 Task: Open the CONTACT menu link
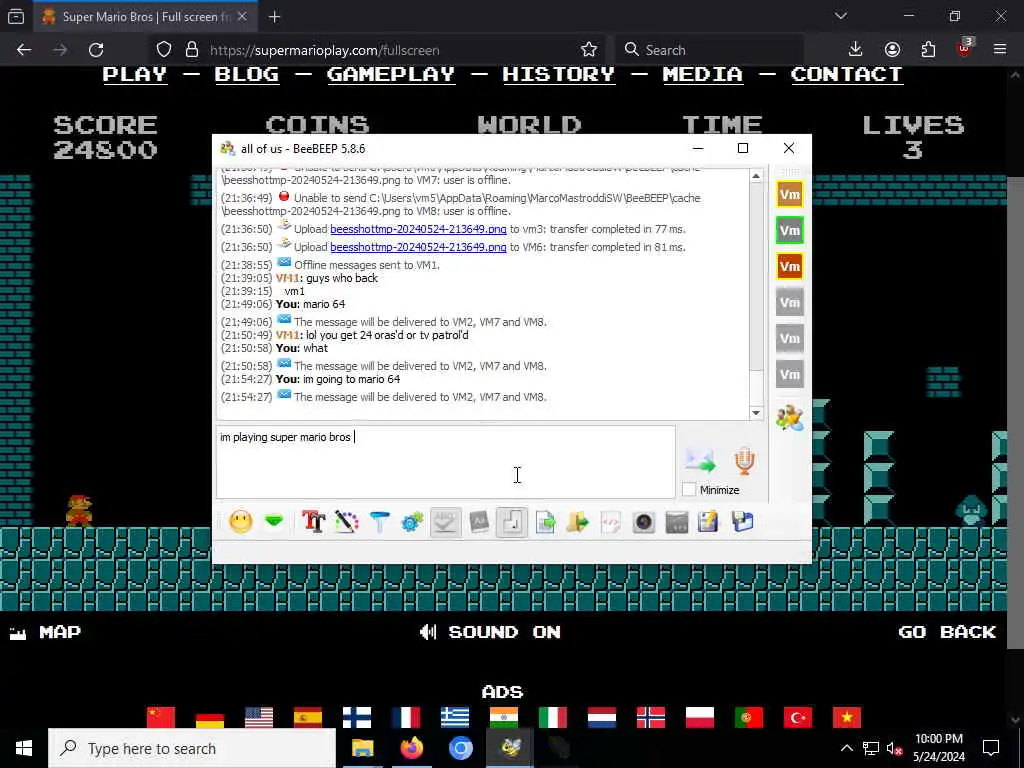point(846,74)
